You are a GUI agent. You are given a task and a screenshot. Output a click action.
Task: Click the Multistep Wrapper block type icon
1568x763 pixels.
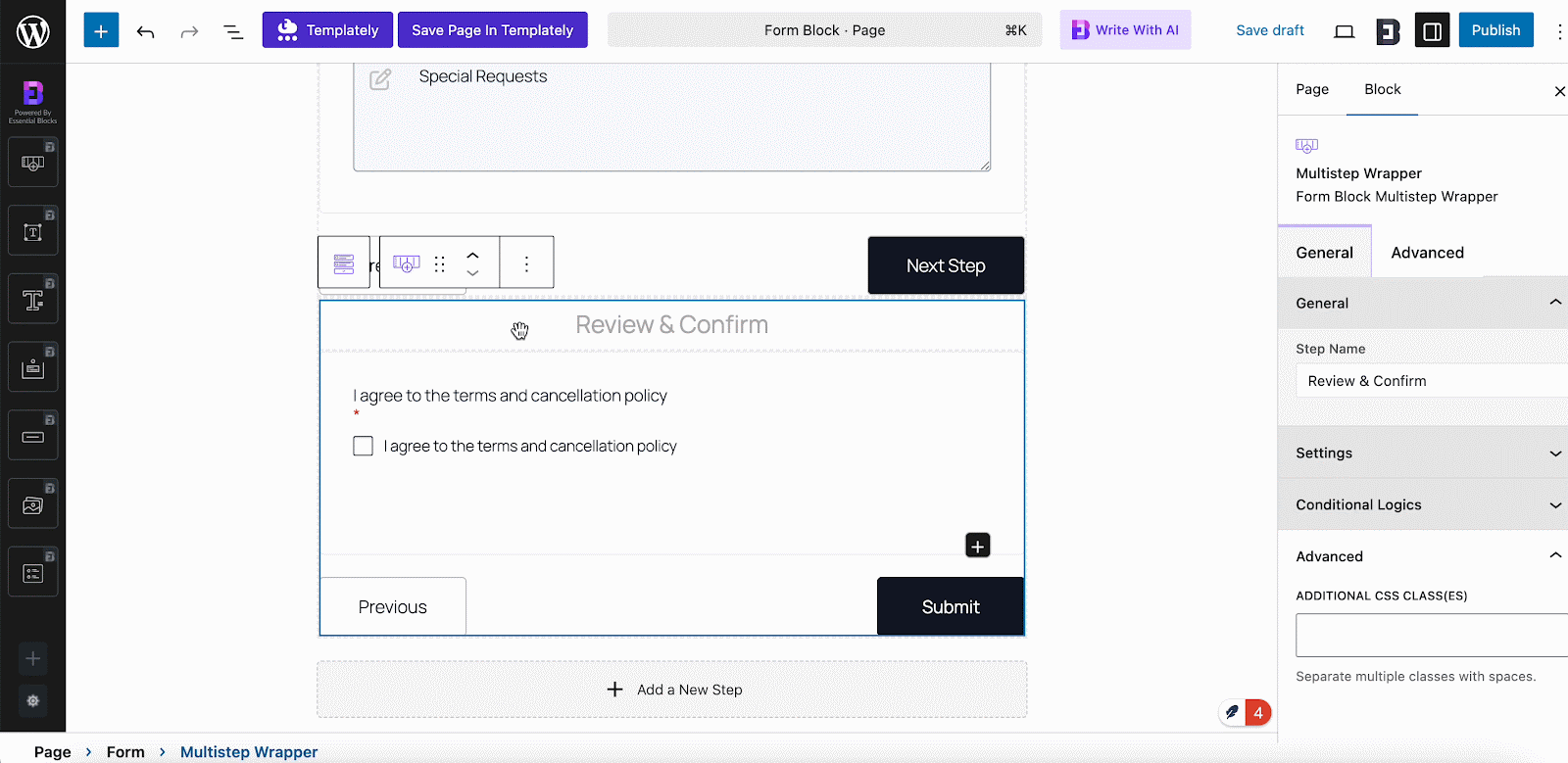[x=407, y=263]
